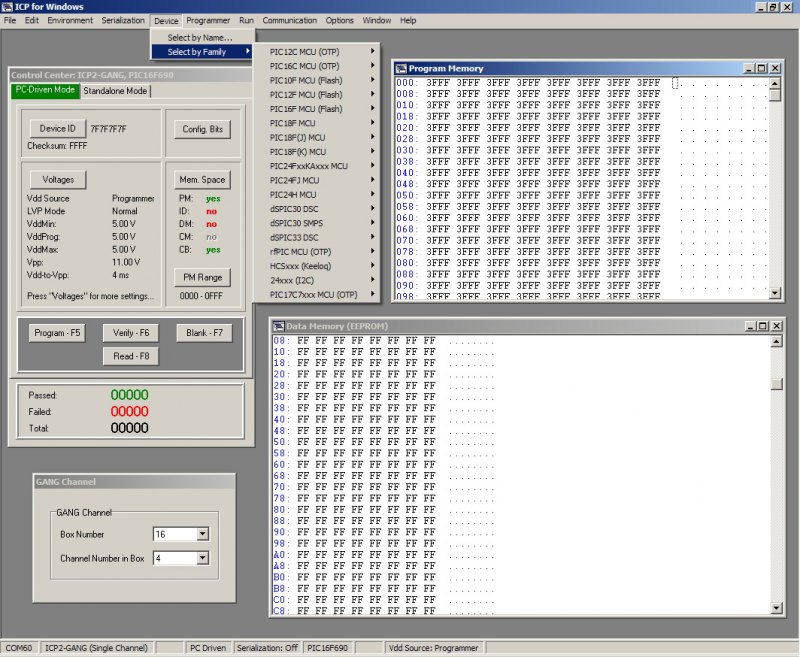Expand the dSPIC30 DSC family
This screenshot has height=657, width=800.
[x=316, y=209]
